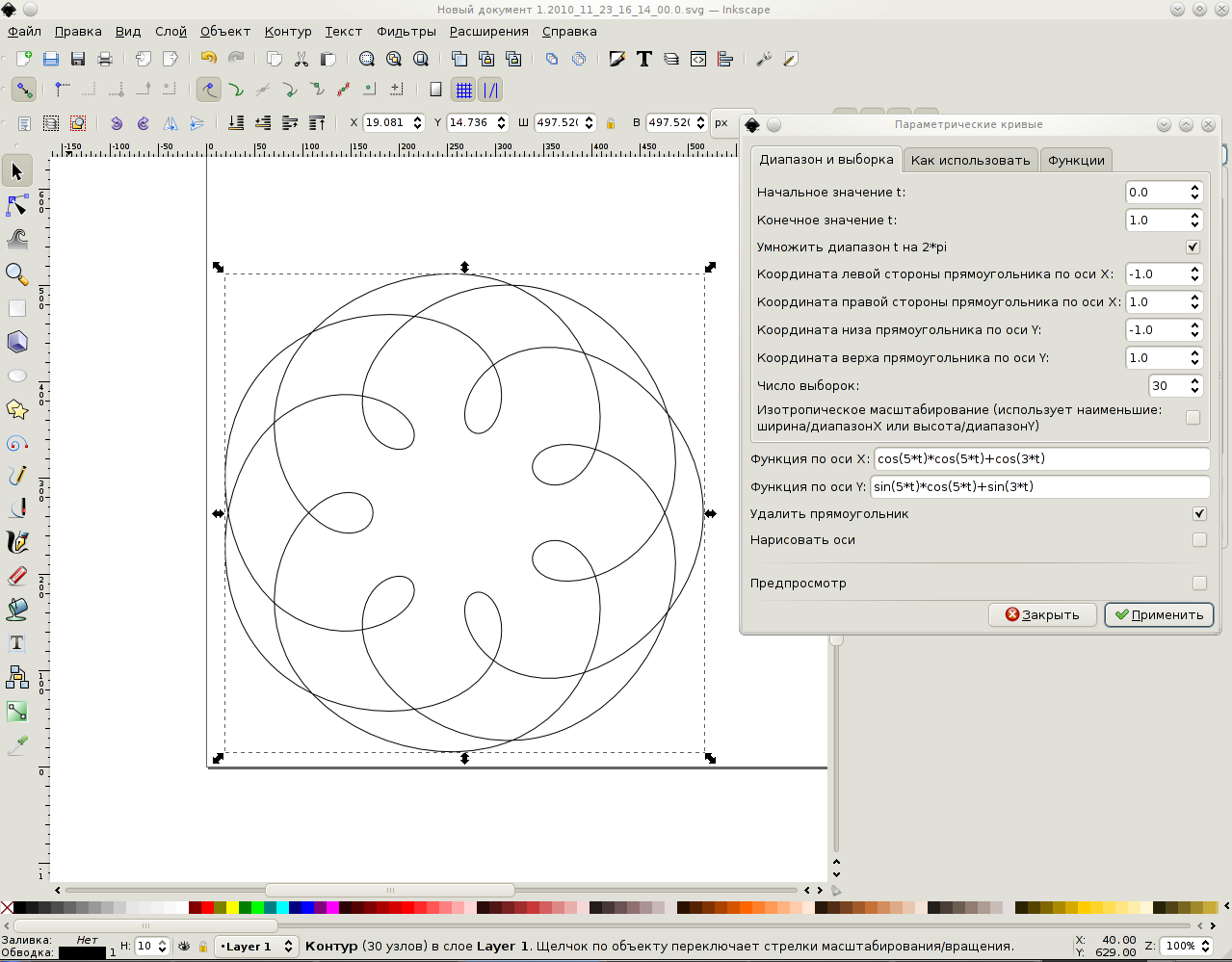The image size is (1232, 962).
Task: Open the Фильтры menu
Action: tap(406, 31)
